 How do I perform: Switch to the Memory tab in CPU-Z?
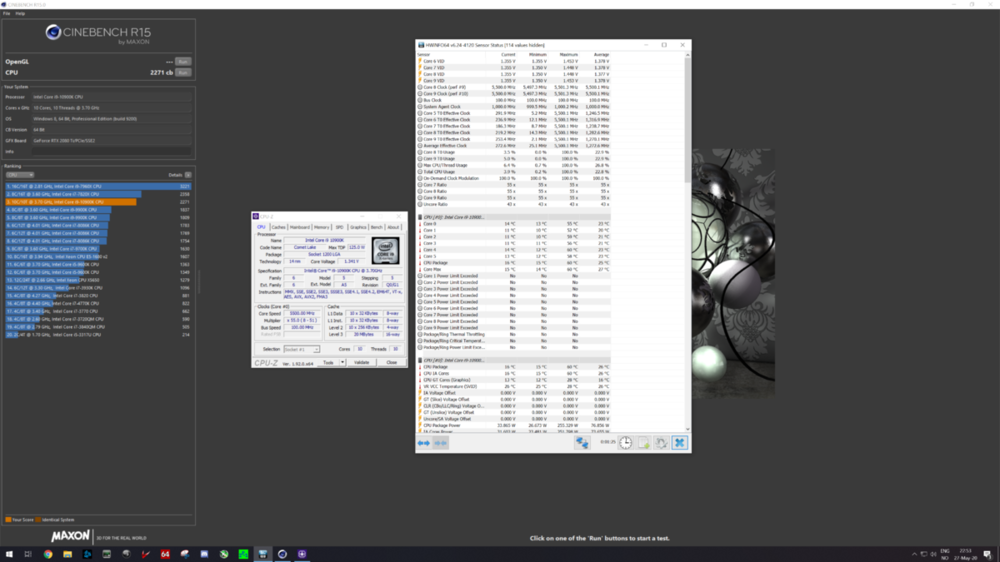321,227
